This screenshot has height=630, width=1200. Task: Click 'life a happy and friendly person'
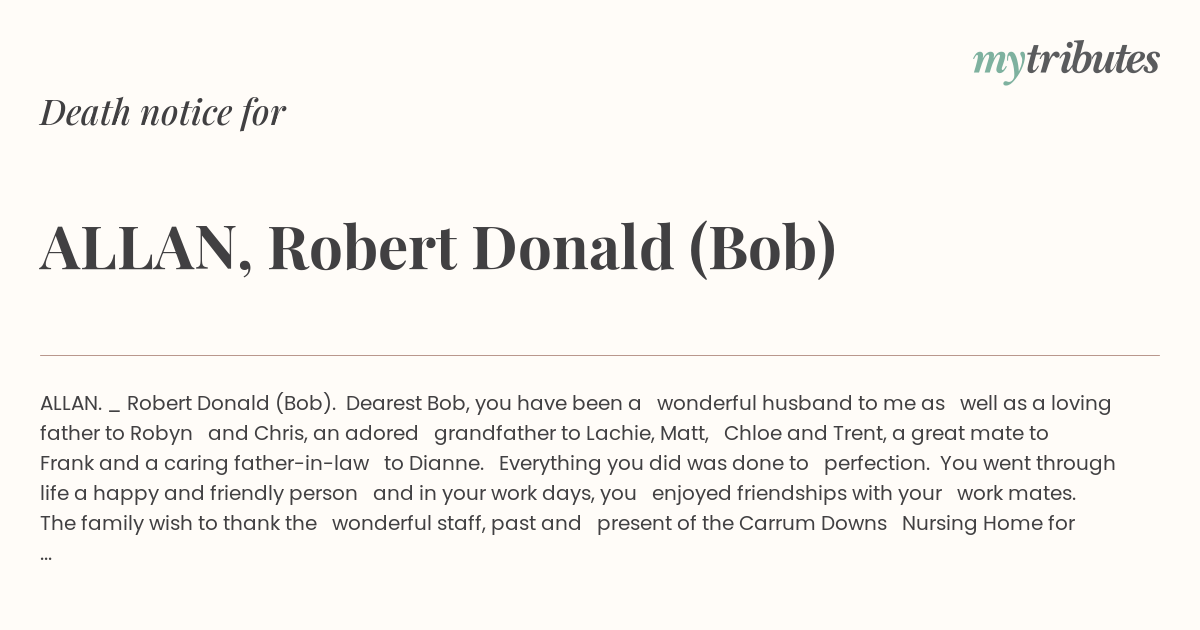199,494
